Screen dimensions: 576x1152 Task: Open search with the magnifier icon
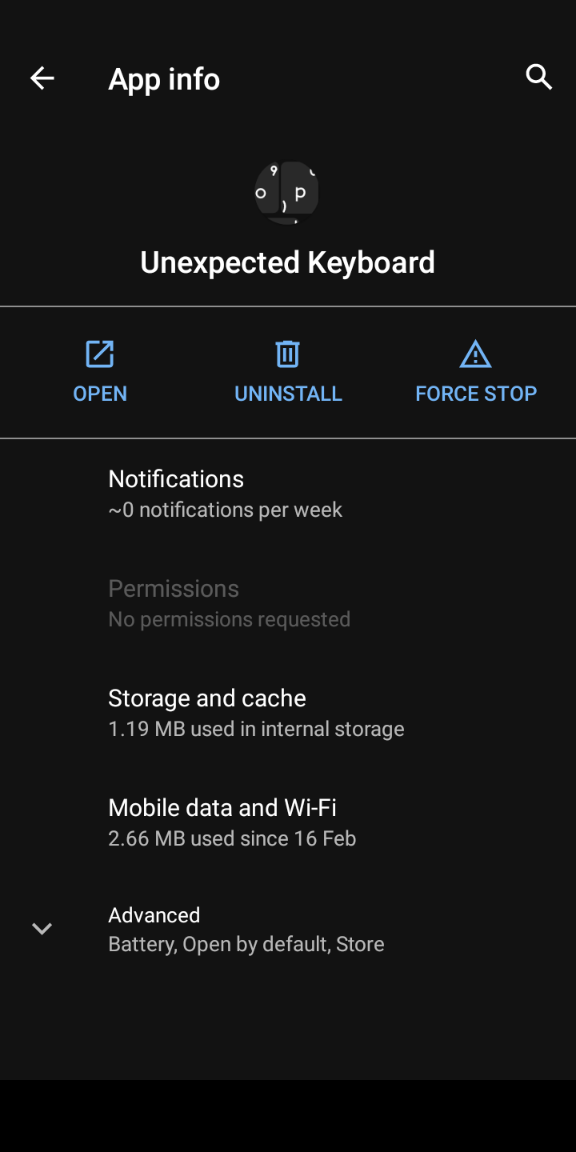(x=539, y=76)
